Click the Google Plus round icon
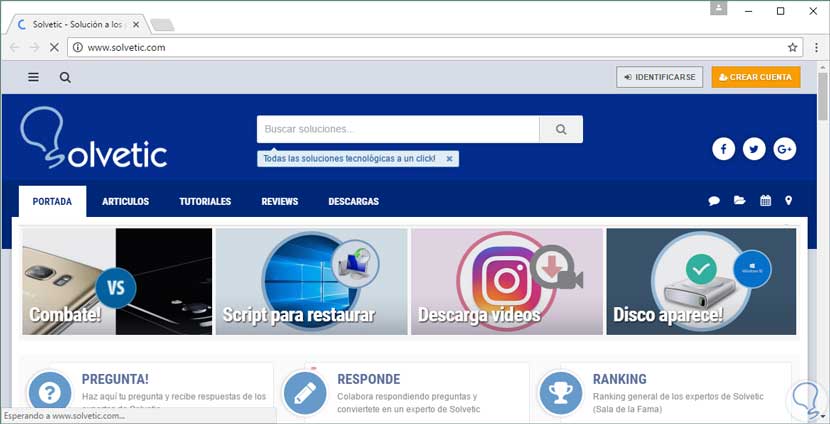 (784, 149)
